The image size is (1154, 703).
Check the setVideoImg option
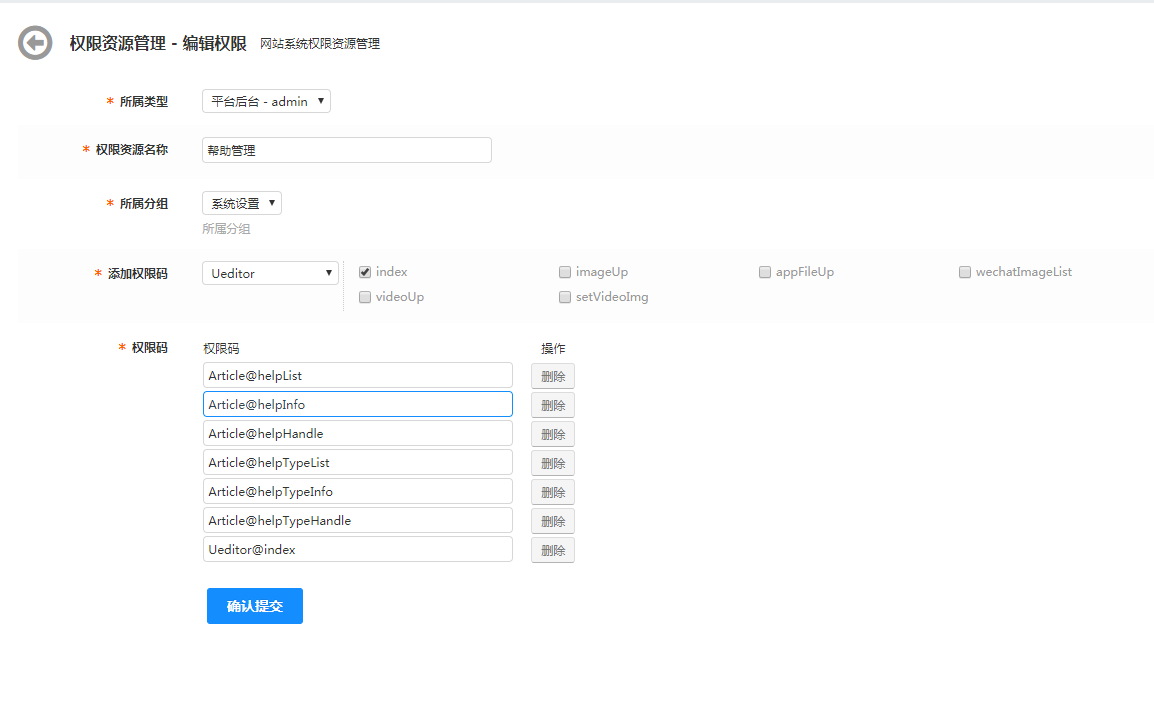(x=565, y=297)
